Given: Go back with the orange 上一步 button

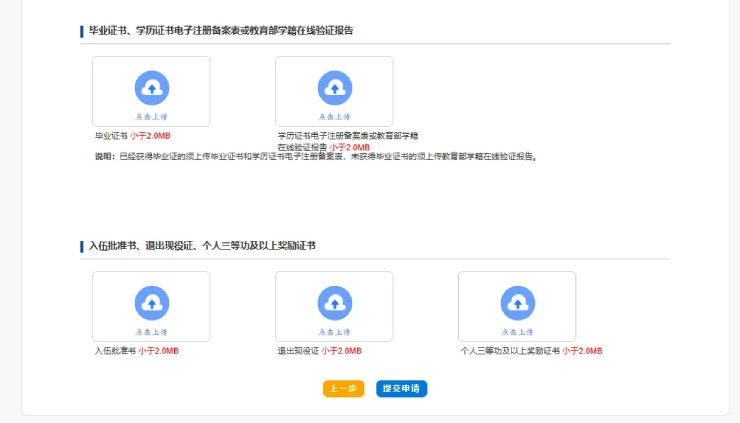Looking at the screenshot, I should (x=343, y=389).
